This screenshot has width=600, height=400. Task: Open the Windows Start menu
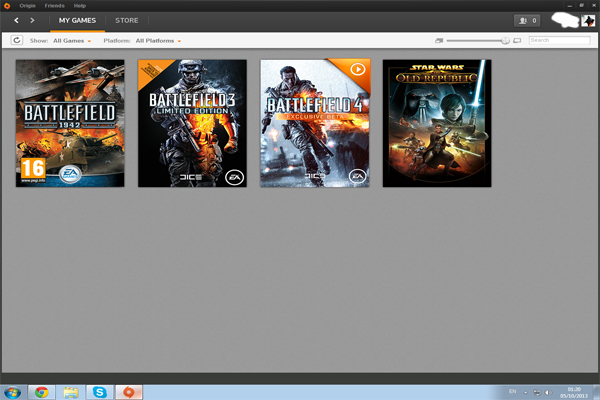(12, 393)
